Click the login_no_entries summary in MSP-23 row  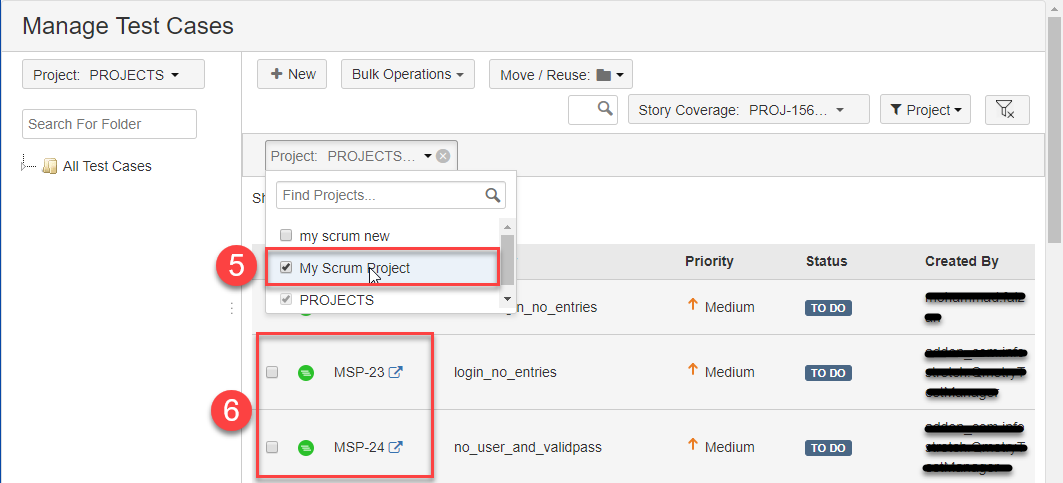505,372
